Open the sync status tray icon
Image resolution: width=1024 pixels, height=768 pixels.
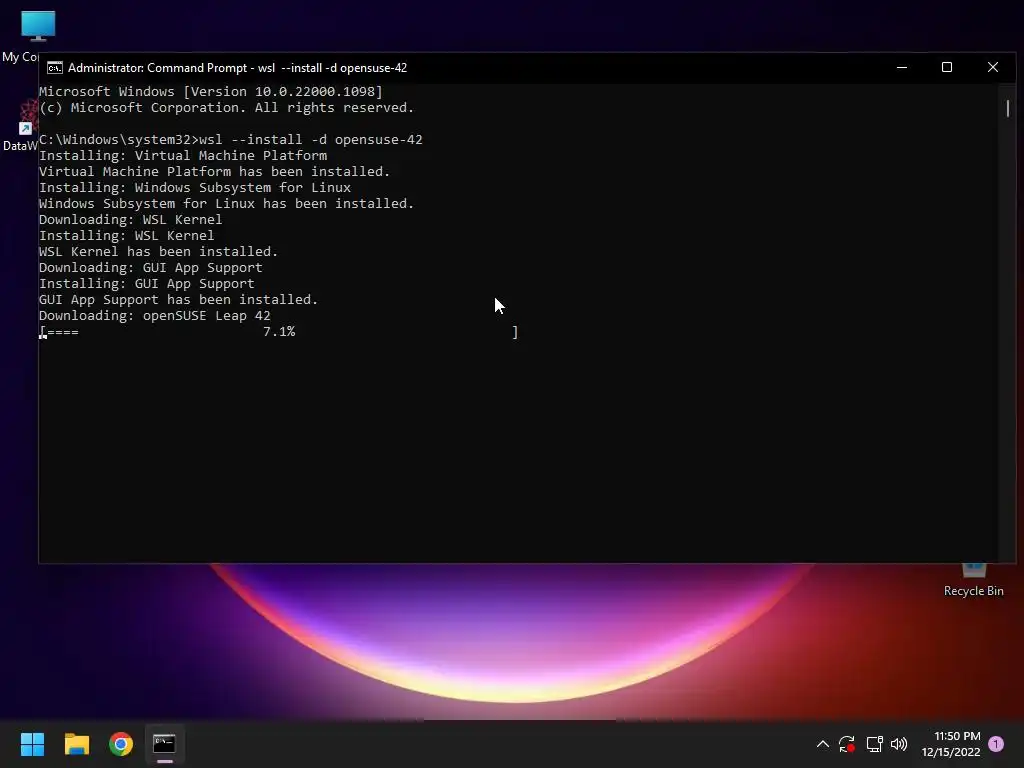click(847, 744)
